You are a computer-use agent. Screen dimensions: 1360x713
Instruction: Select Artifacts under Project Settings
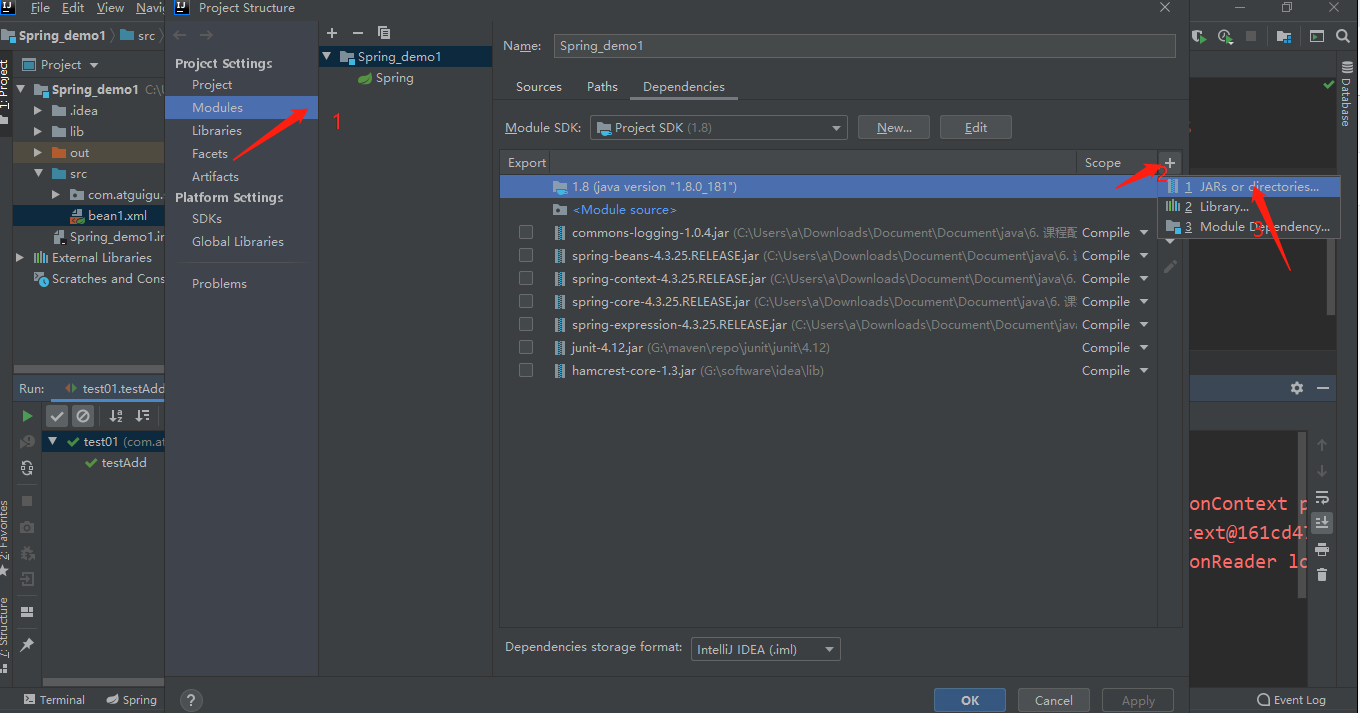pos(216,176)
